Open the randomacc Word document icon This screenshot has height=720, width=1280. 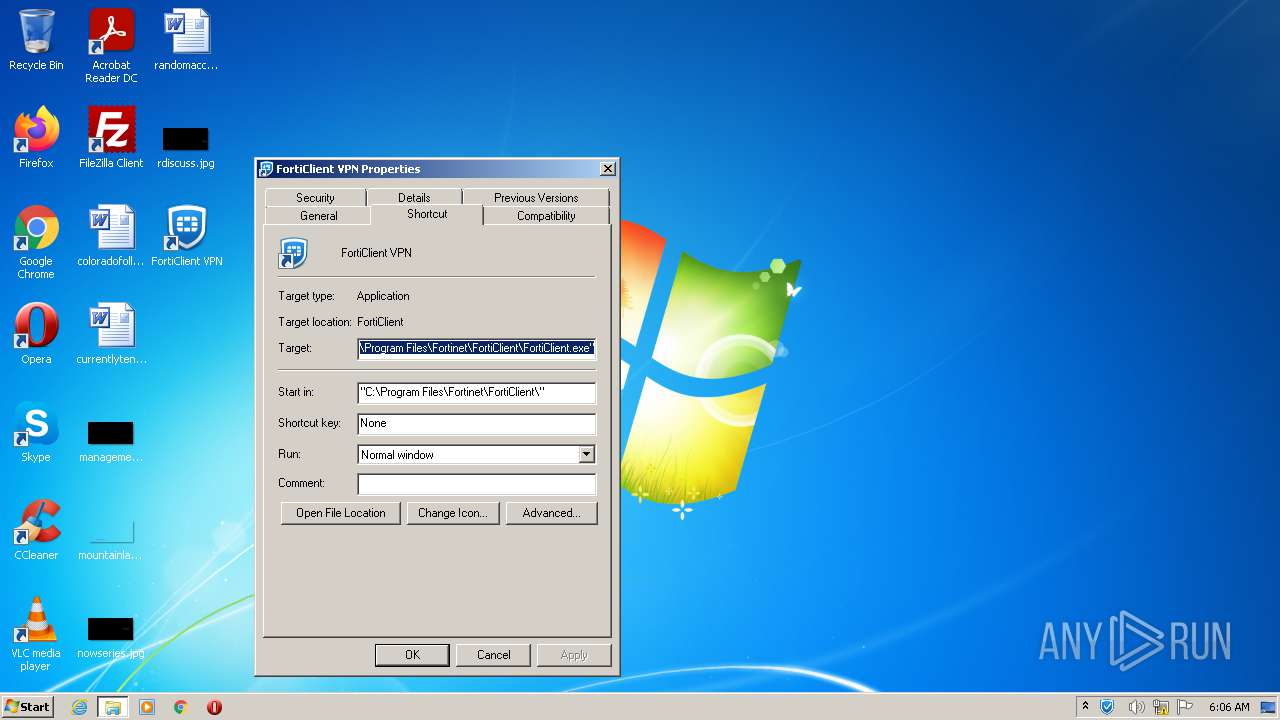pyautogui.click(x=186, y=40)
